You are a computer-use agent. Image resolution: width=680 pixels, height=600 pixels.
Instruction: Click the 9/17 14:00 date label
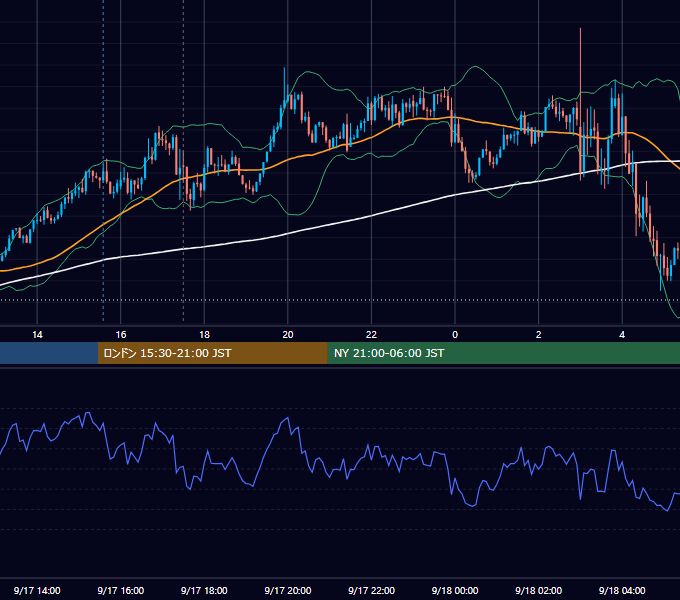(37, 590)
